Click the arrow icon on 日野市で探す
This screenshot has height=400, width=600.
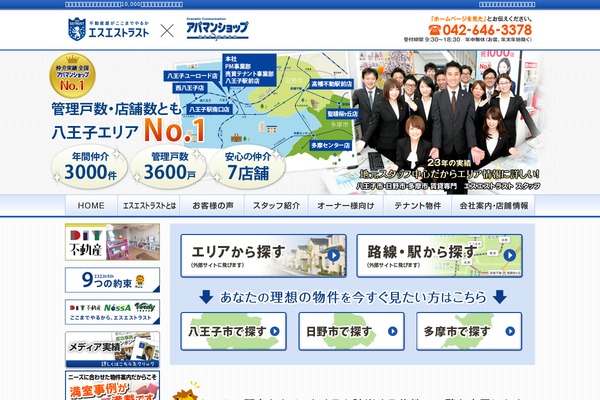393,331
